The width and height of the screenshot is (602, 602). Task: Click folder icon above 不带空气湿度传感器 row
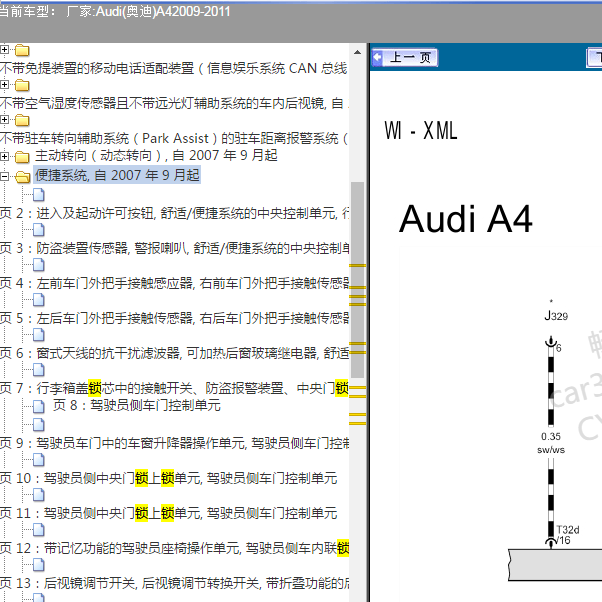22,85
